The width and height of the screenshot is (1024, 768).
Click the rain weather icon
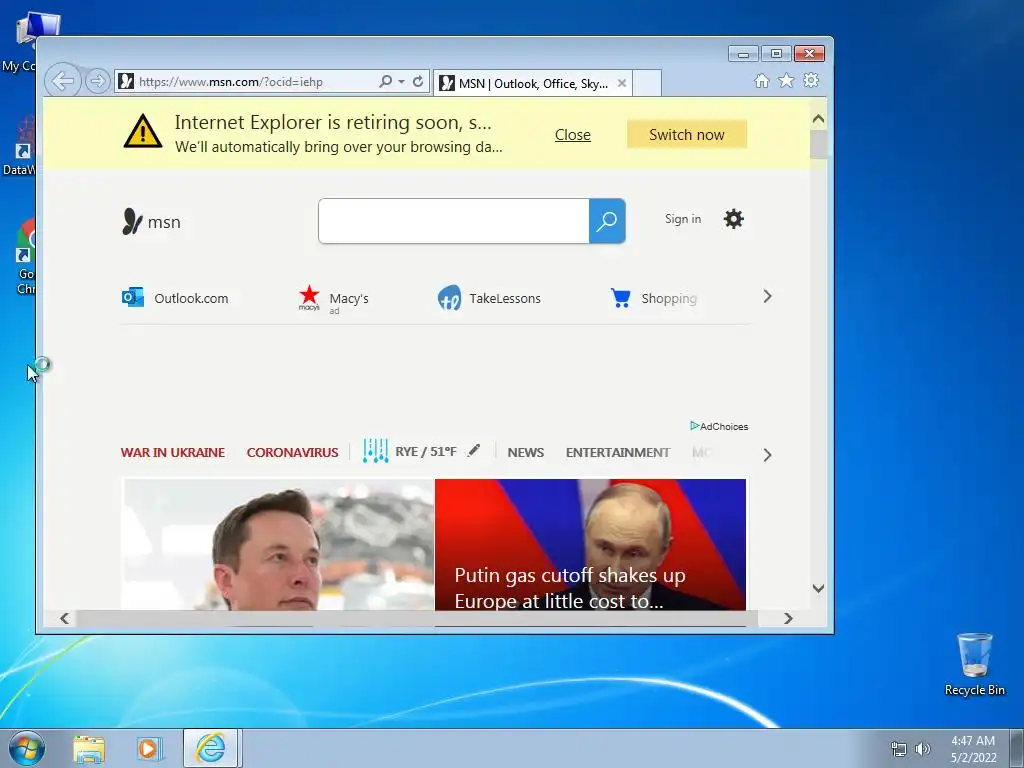point(376,451)
